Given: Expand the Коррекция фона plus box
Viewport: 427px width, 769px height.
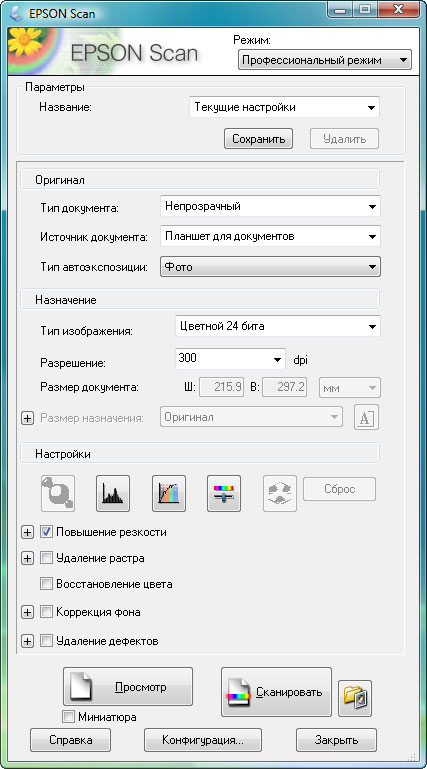Looking at the screenshot, I should pyautogui.click(x=28, y=612).
